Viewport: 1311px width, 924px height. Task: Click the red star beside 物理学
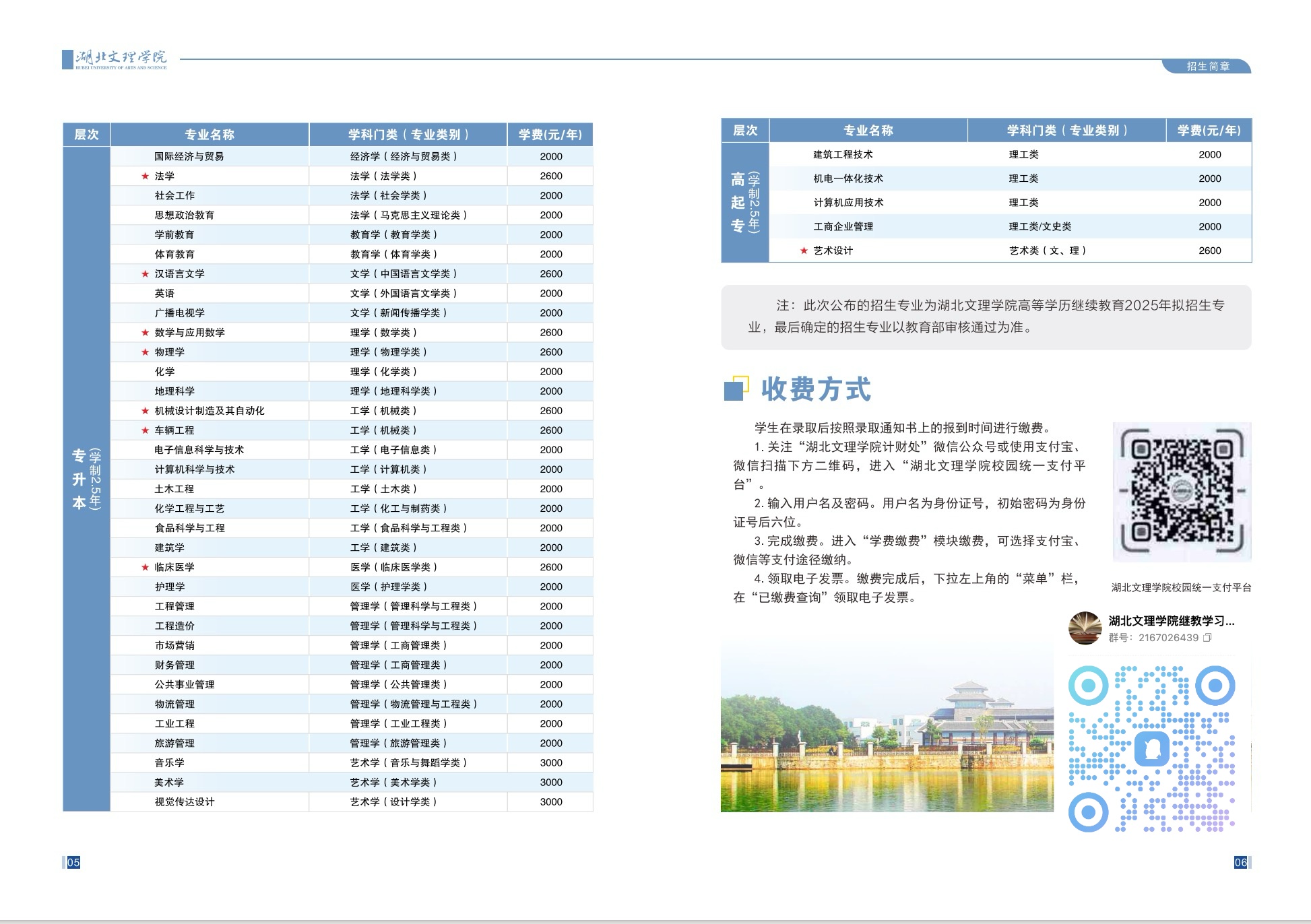(145, 352)
